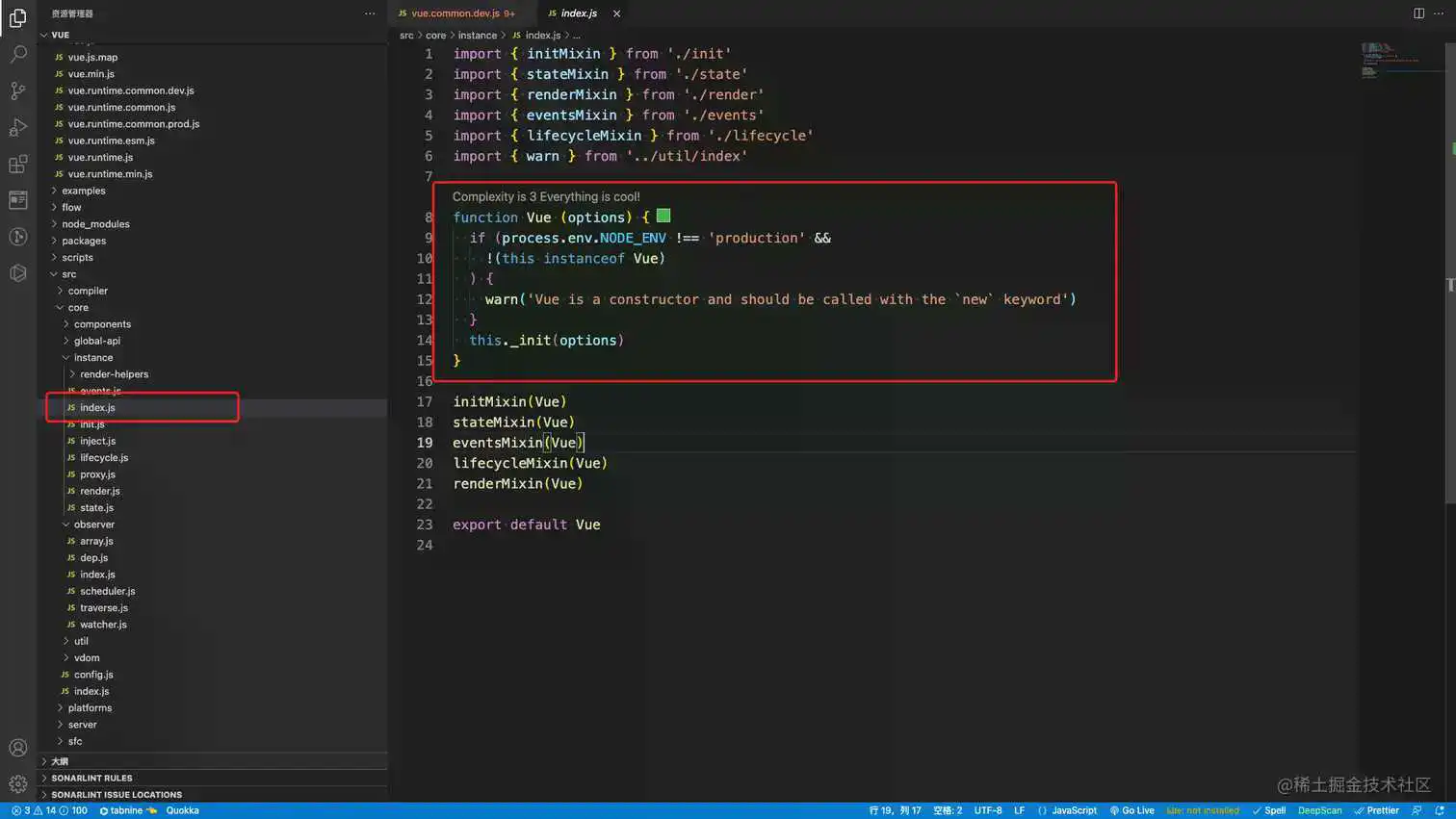Open the Manage gear menu
This screenshot has width=1456, height=819.
tap(17, 784)
